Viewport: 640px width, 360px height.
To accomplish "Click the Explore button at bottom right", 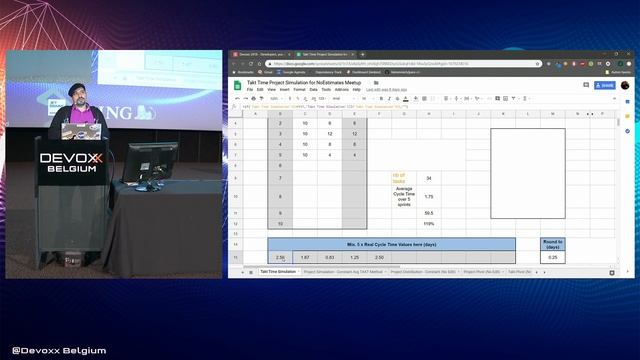I will [612, 273].
